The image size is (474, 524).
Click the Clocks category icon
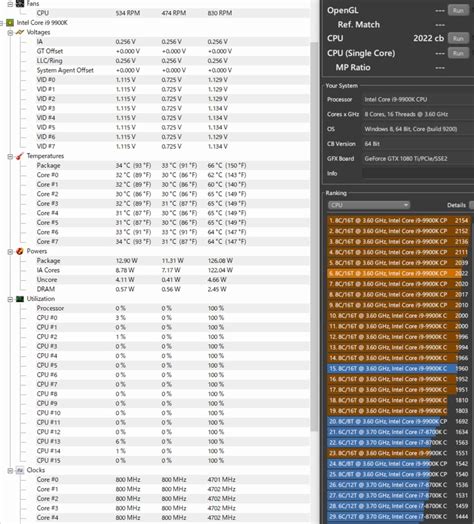20,470
